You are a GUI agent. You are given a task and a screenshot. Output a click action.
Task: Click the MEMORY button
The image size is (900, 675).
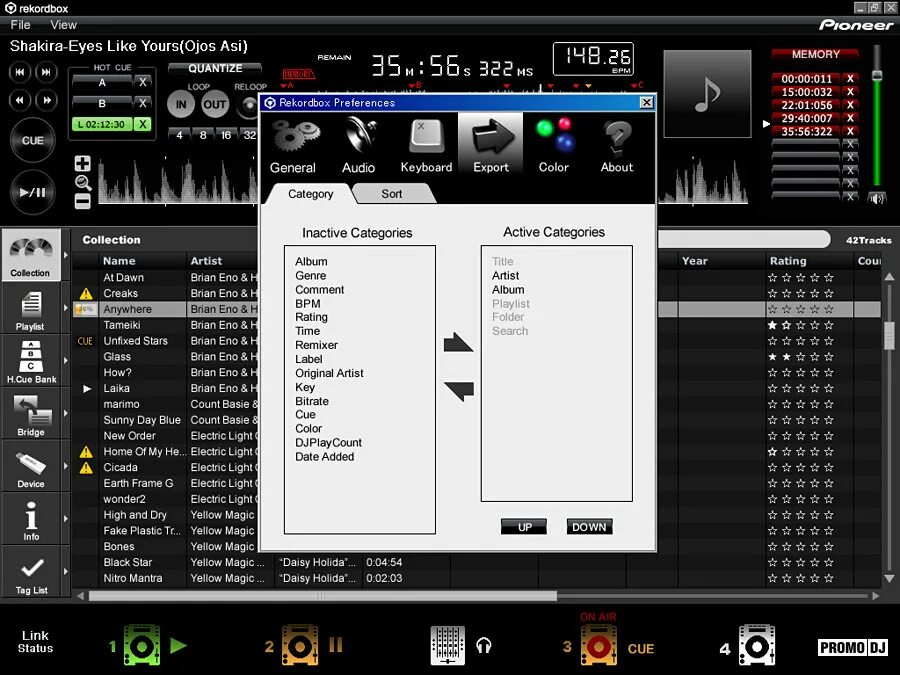coord(815,55)
